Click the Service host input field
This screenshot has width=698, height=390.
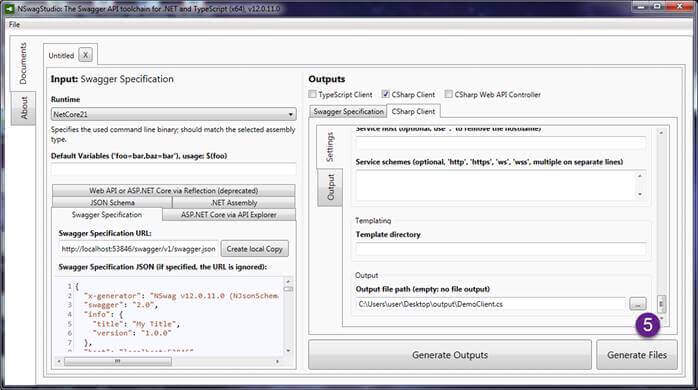(500, 142)
